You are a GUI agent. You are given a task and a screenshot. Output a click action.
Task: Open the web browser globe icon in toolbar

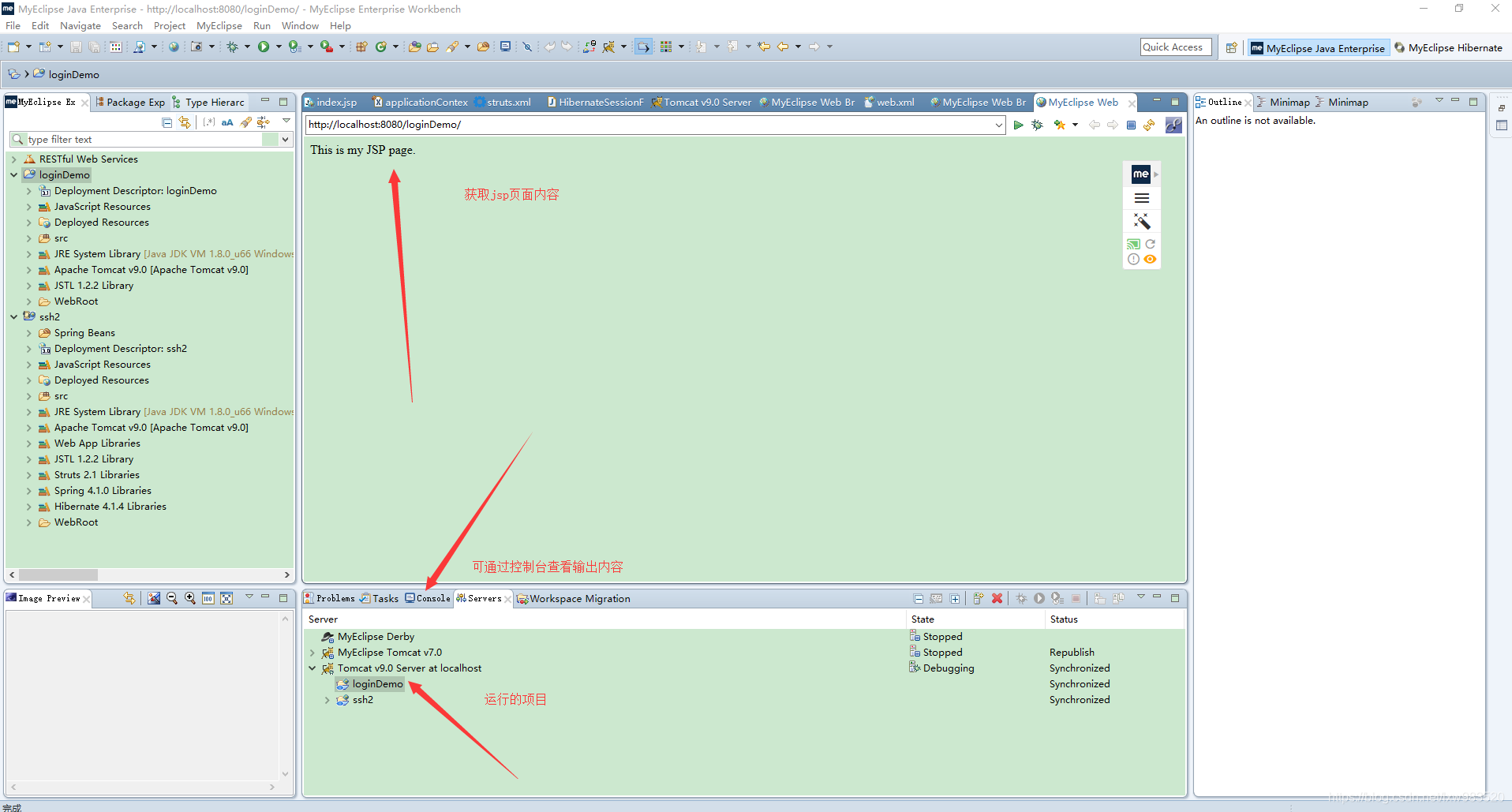tap(174, 47)
